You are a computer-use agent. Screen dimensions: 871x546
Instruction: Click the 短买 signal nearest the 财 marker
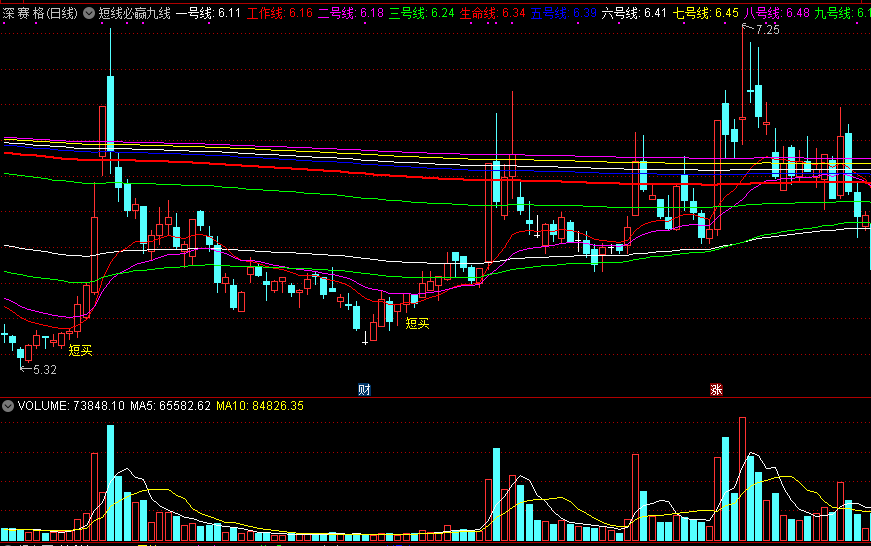point(417,323)
